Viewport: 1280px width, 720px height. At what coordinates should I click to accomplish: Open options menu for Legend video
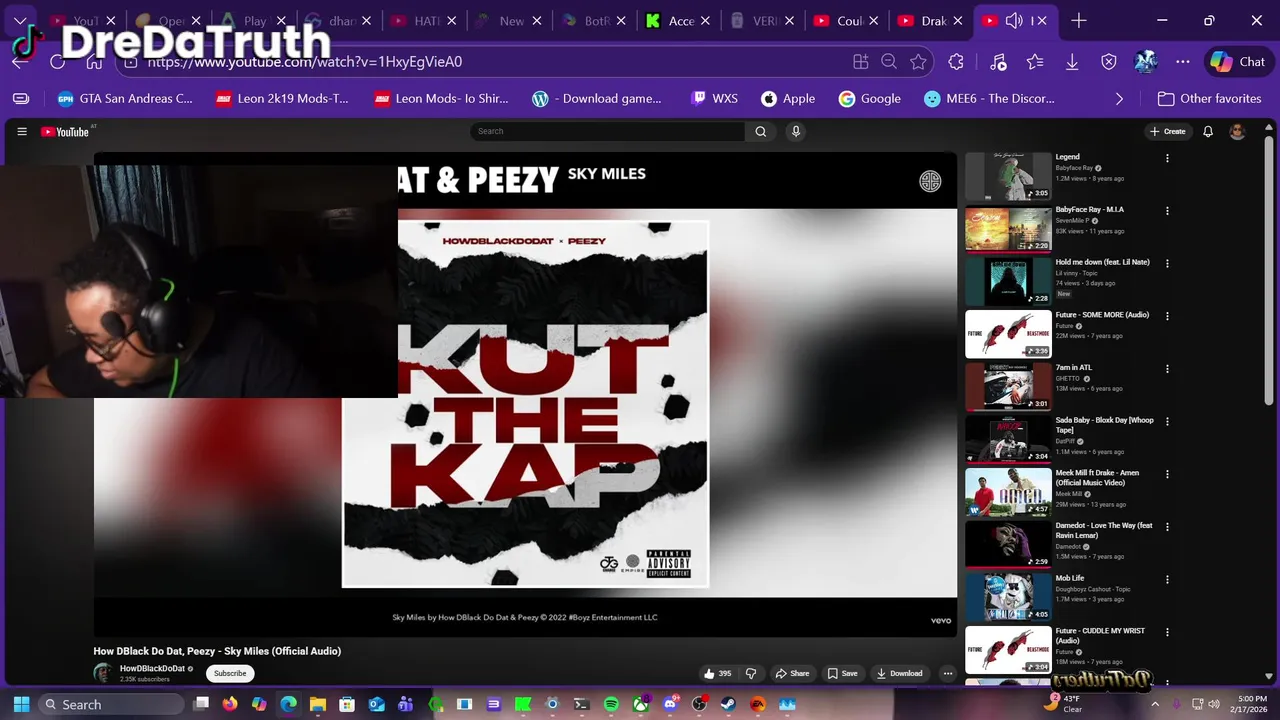point(1167,158)
